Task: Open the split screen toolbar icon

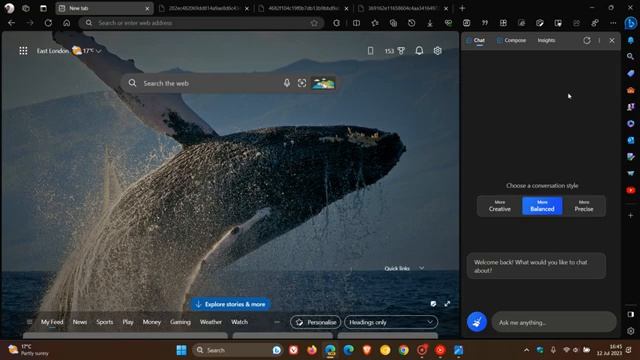Action: click(x=356, y=23)
